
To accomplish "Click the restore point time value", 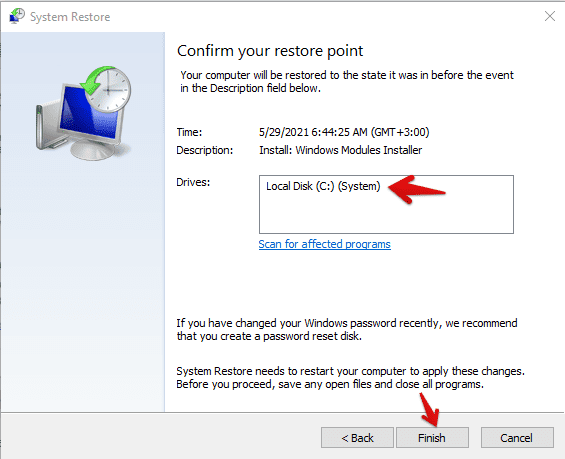I will pyautogui.click(x=344, y=132).
